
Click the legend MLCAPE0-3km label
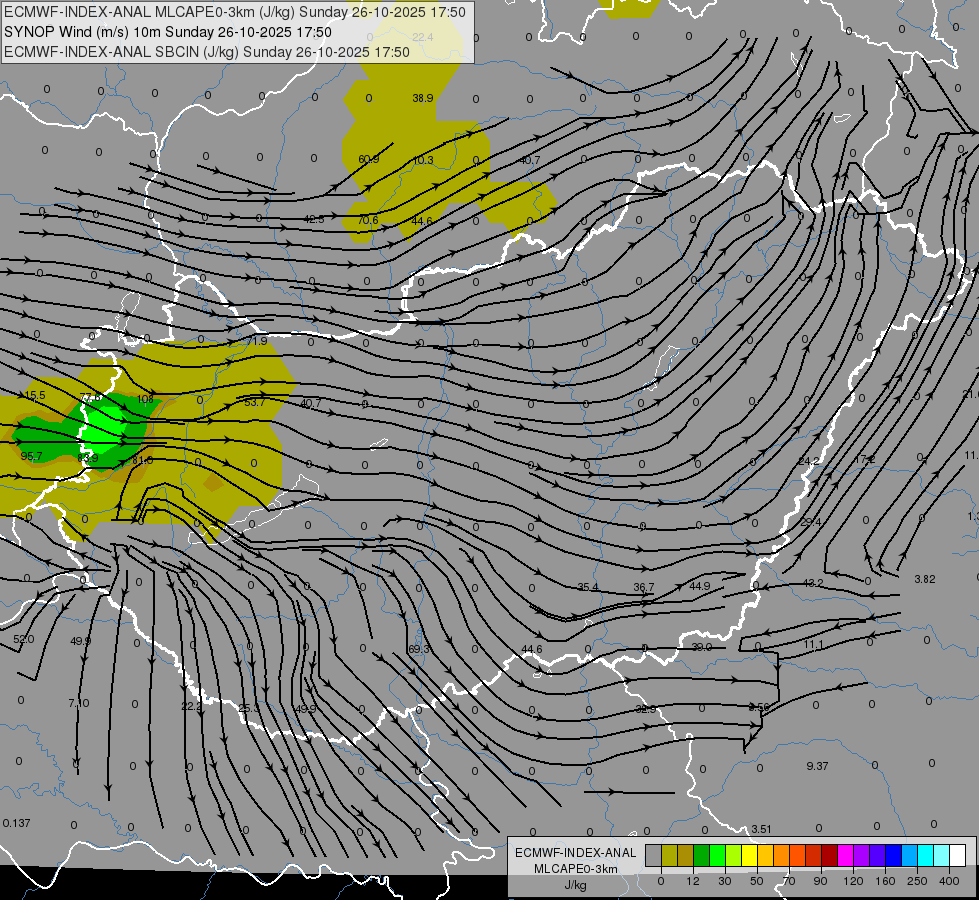(575, 869)
